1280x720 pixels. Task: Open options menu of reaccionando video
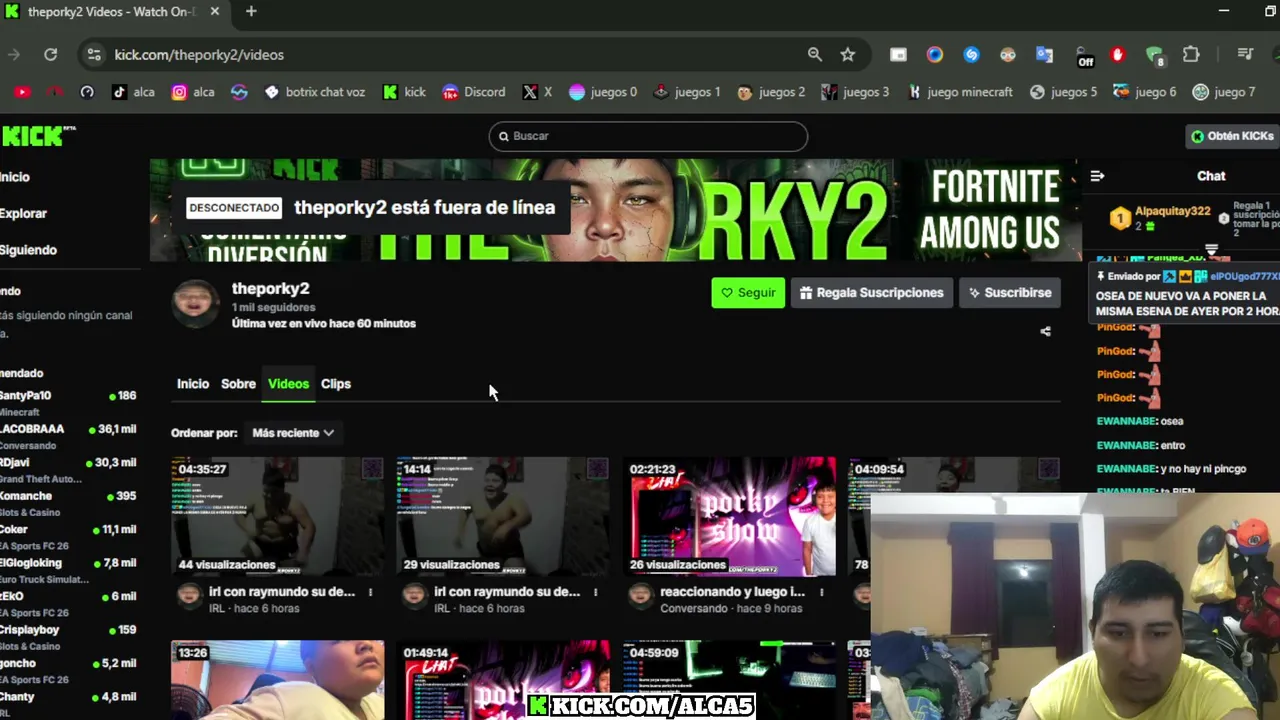tap(821, 592)
